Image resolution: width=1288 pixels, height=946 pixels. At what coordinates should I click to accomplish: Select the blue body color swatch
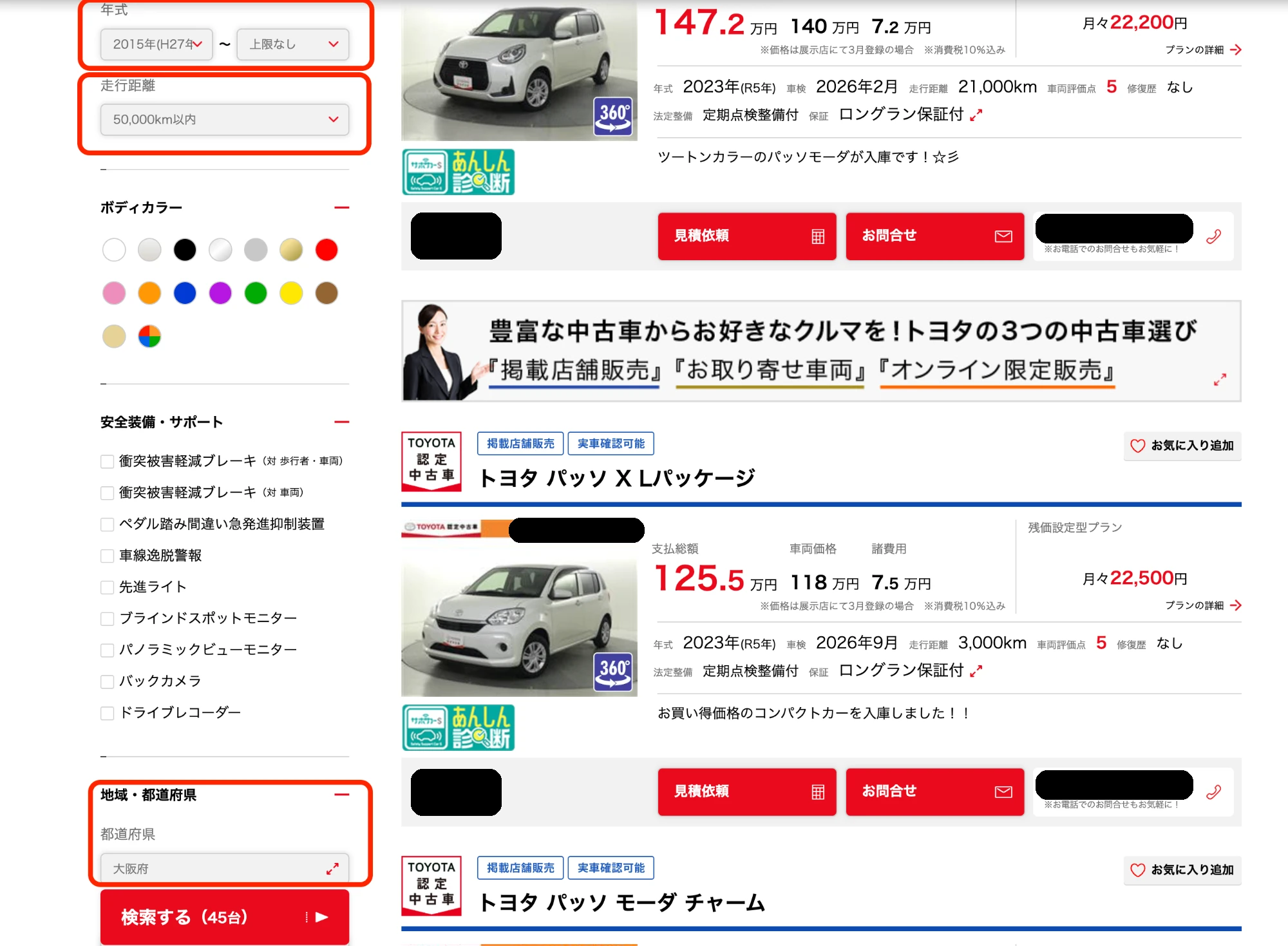click(x=185, y=293)
